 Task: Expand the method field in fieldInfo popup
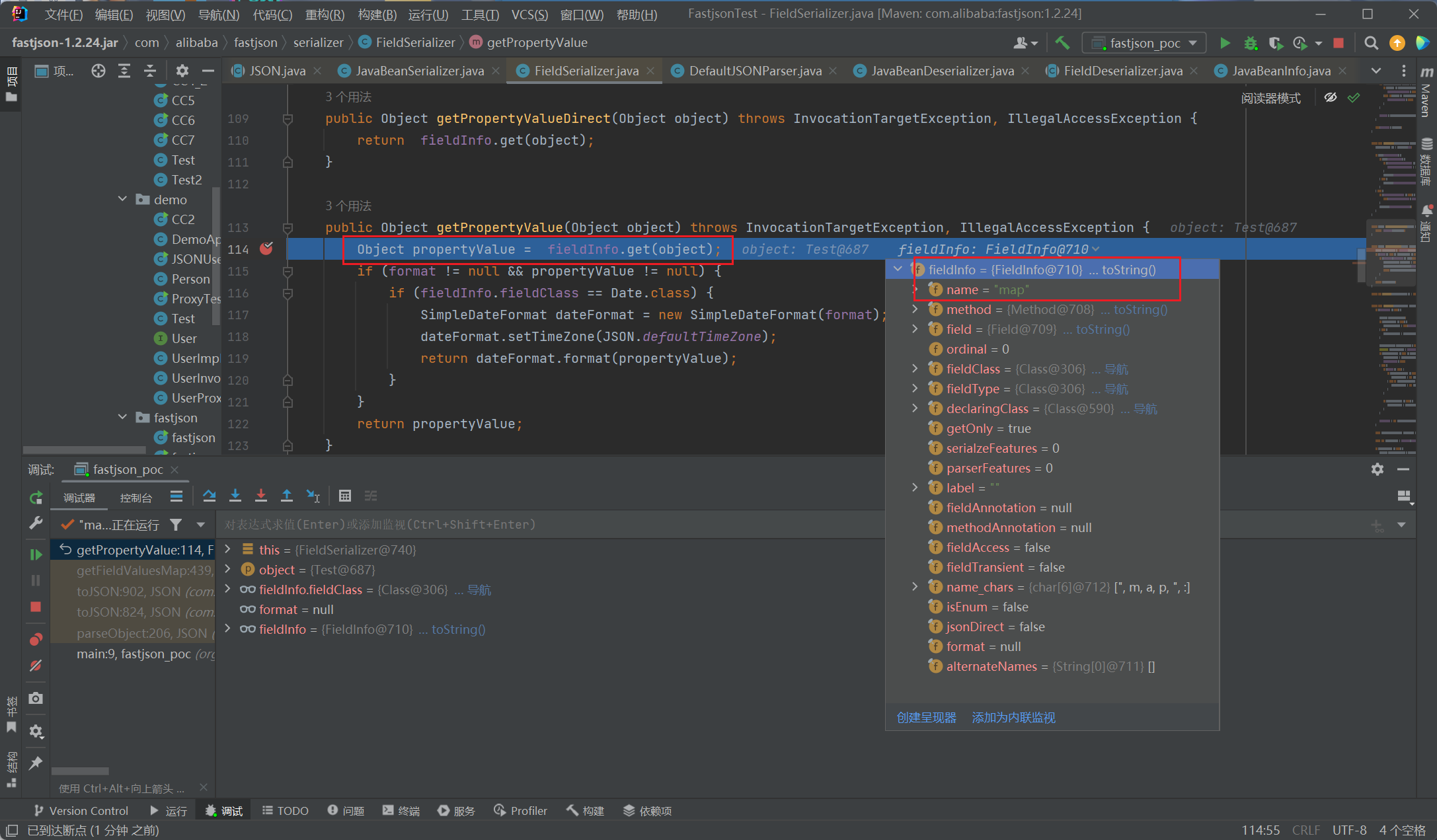pos(915,309)
